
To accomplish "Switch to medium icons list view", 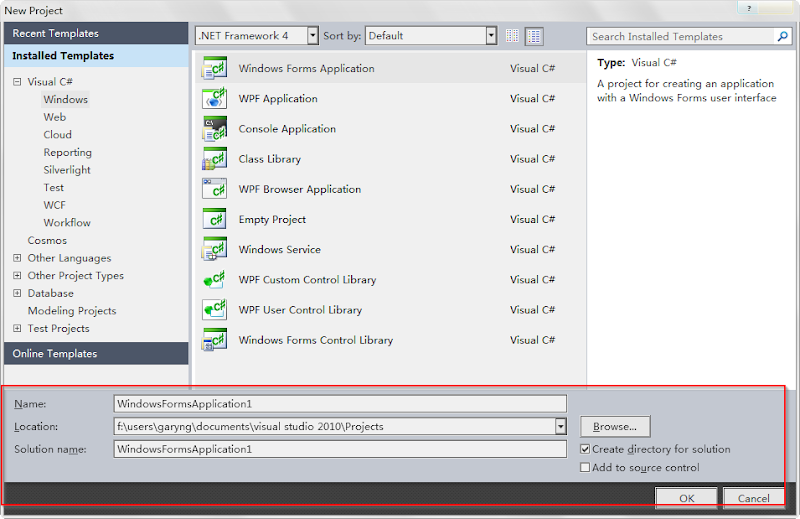I will [534, 36].
